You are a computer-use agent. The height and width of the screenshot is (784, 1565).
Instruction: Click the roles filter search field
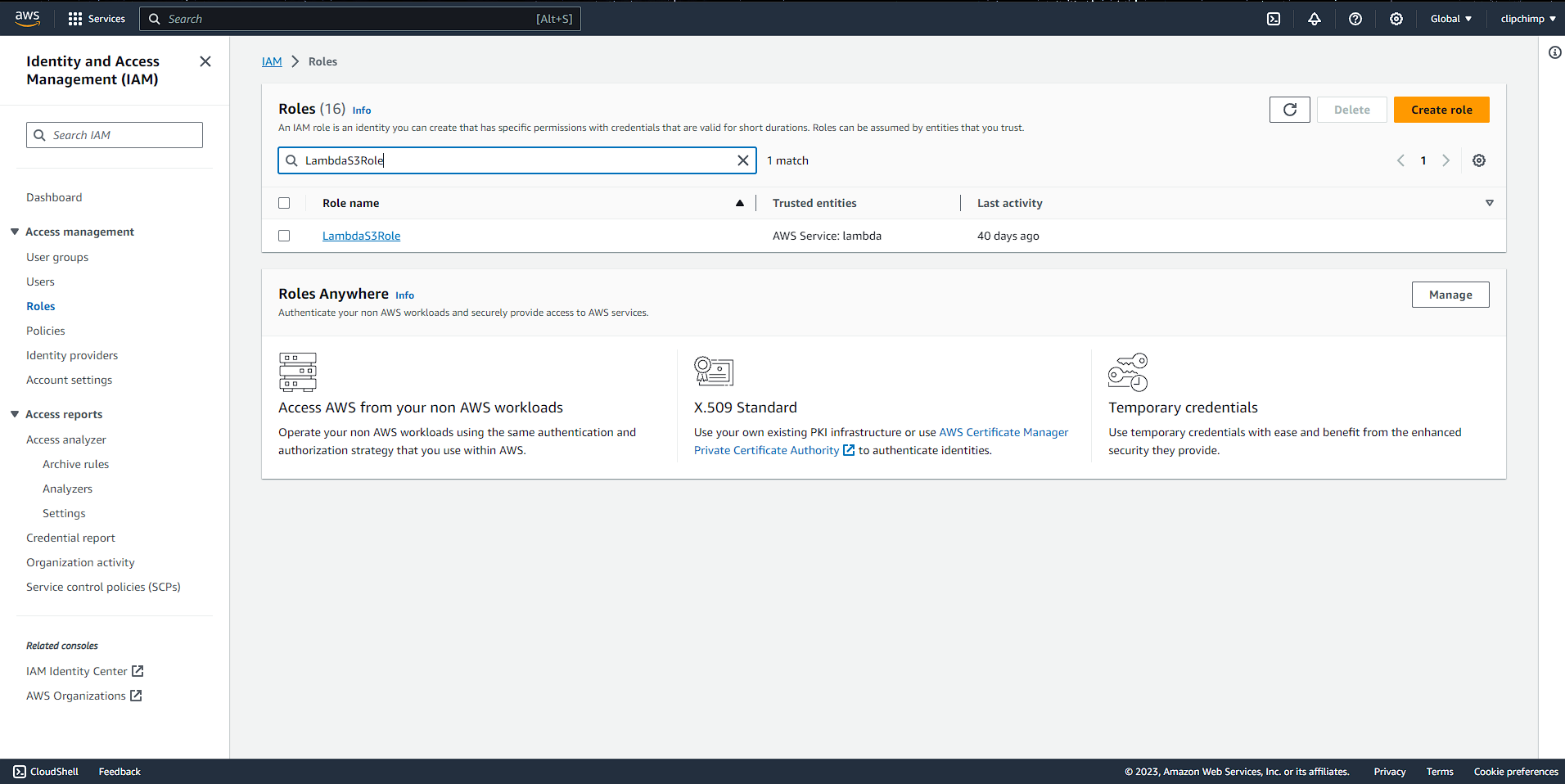click(517, 160)
